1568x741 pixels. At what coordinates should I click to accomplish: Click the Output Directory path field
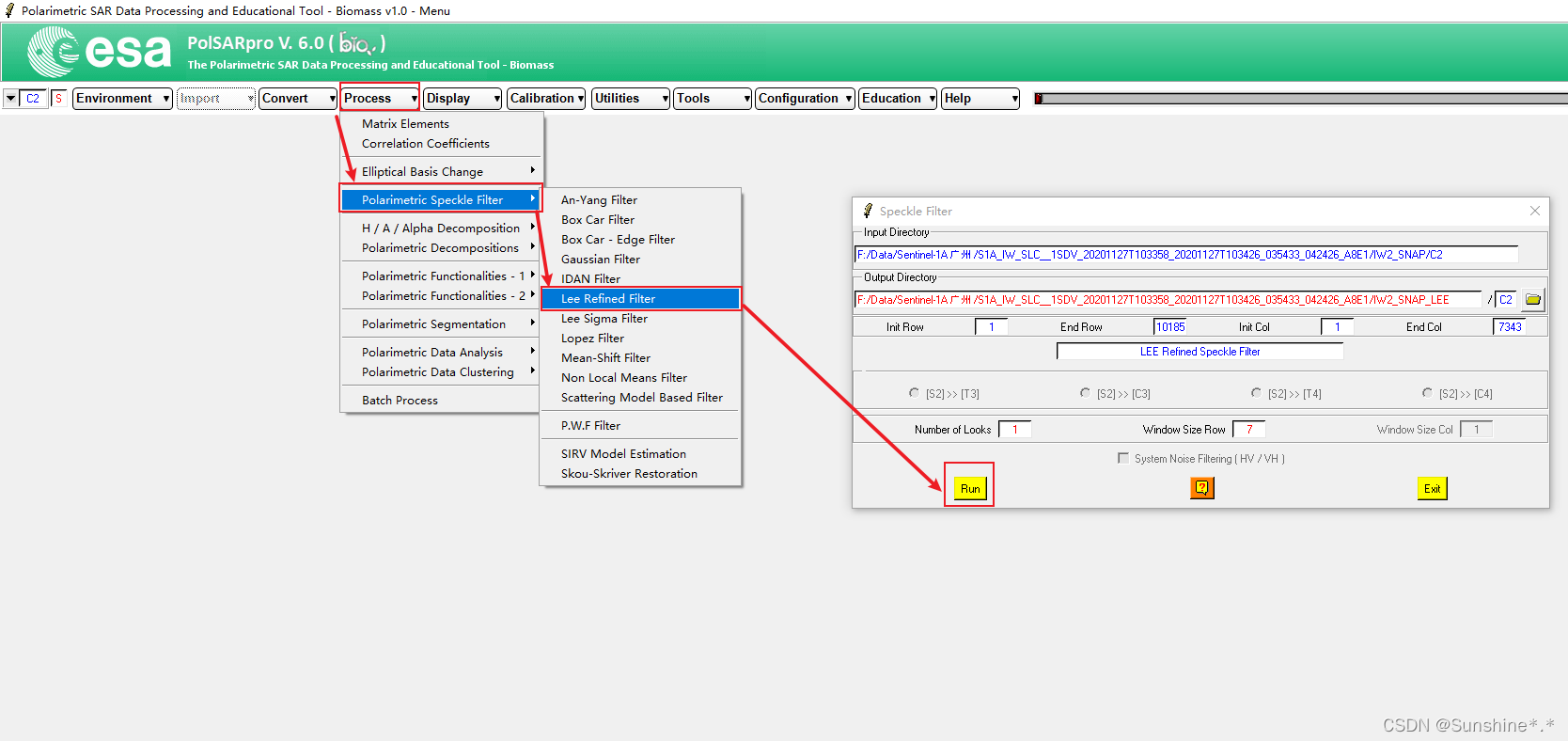[1168, 300]
